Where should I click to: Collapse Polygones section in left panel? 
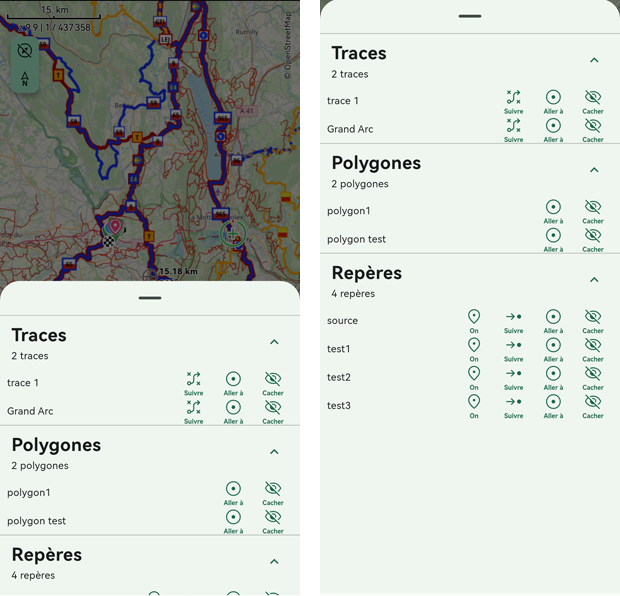click(274, 452)
